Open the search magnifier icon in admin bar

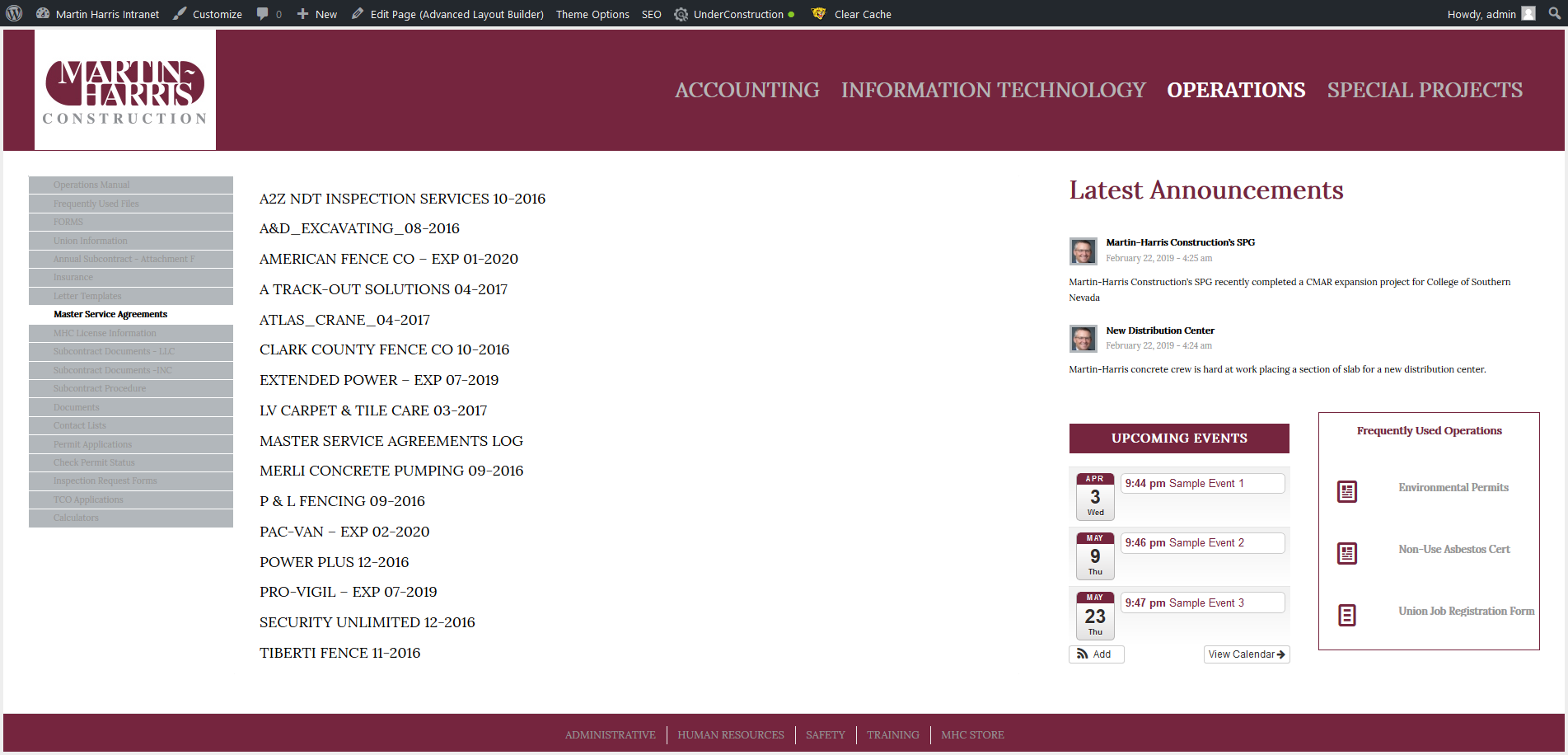point(1554,14)
